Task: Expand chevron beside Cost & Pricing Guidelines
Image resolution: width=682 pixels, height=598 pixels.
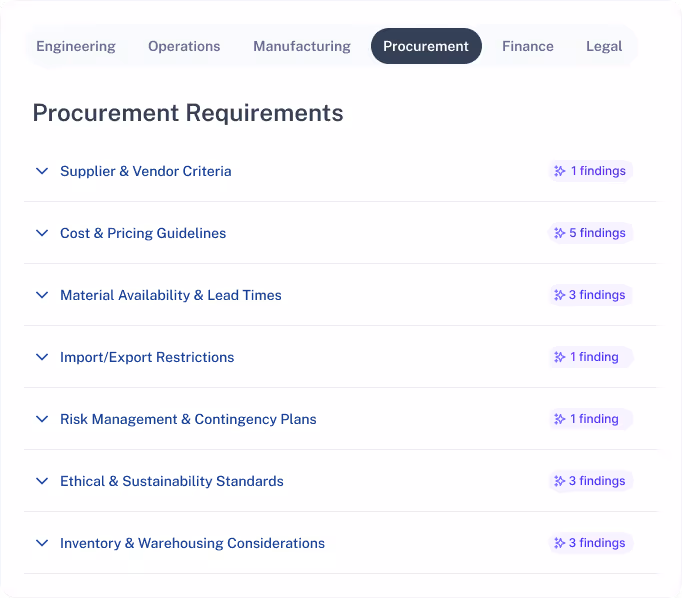Action: coord(42,233)
